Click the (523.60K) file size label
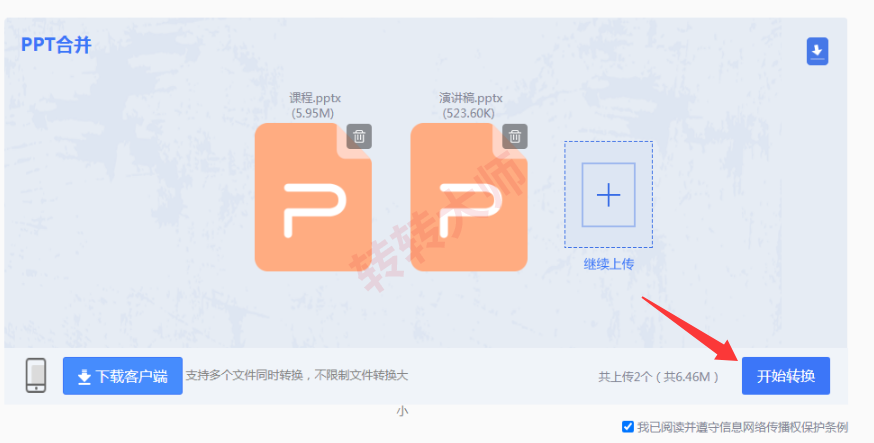Viewport: 874px width, 443px height. 469,114
